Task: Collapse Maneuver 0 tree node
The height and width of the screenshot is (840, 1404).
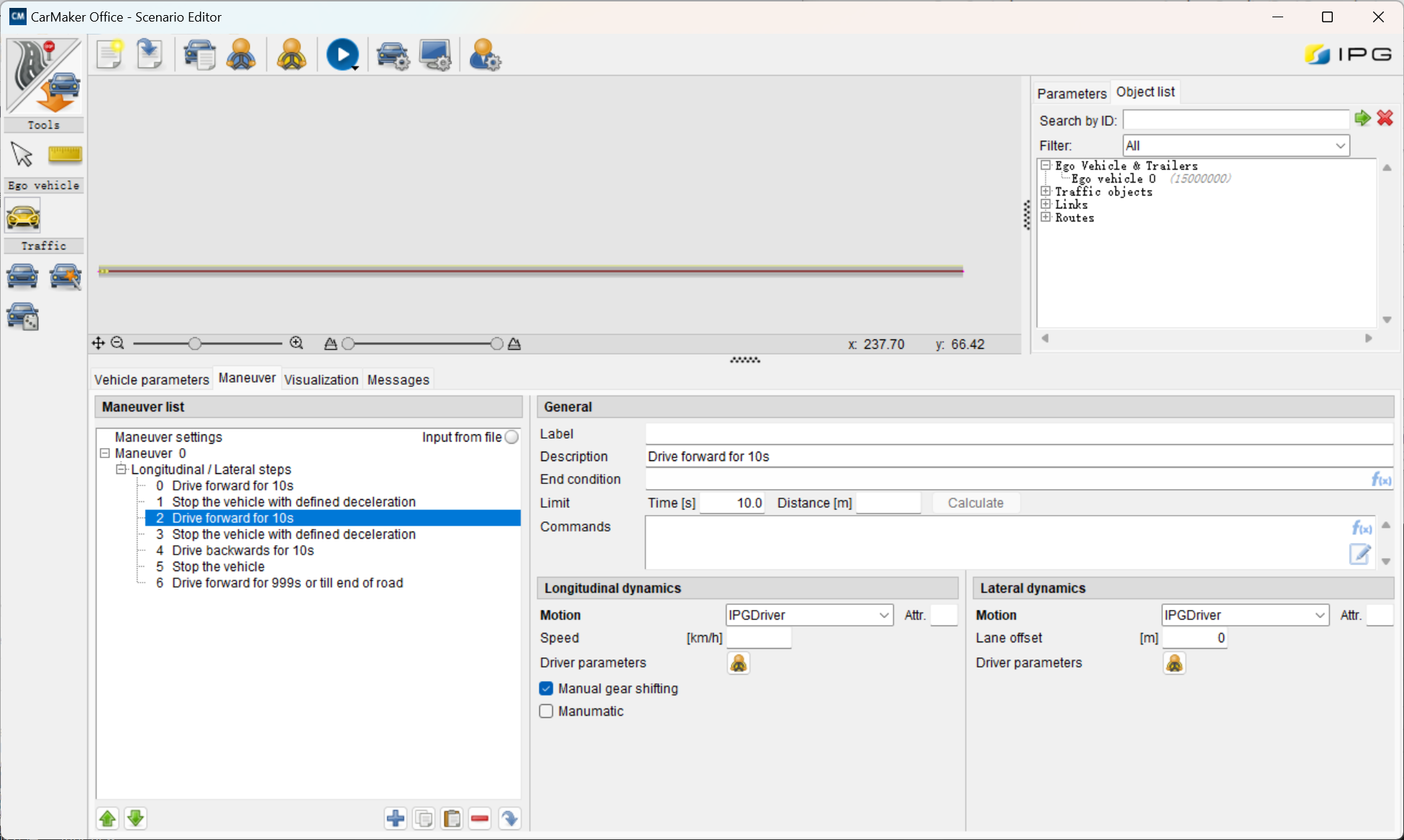Action: pos(105,453)
